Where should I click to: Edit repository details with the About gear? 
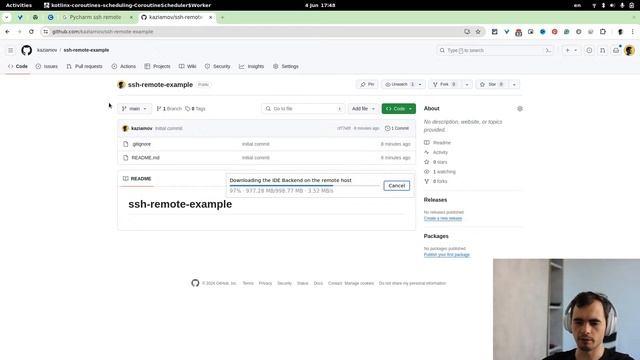tap(520, 109)
